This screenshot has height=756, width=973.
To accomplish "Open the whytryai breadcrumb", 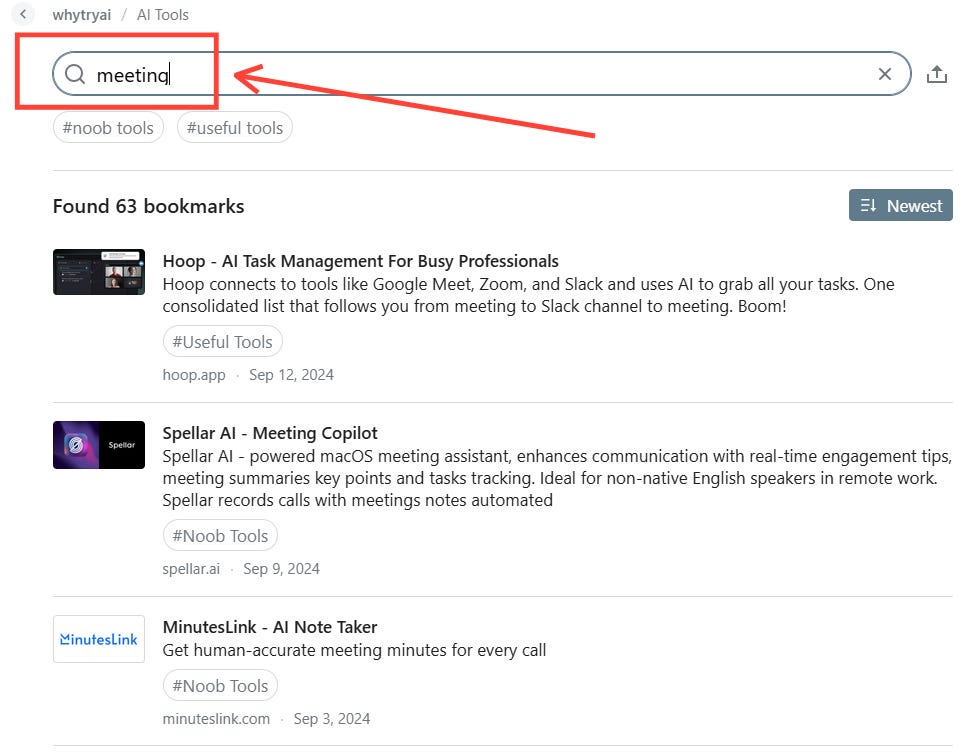I will [81, 14].
